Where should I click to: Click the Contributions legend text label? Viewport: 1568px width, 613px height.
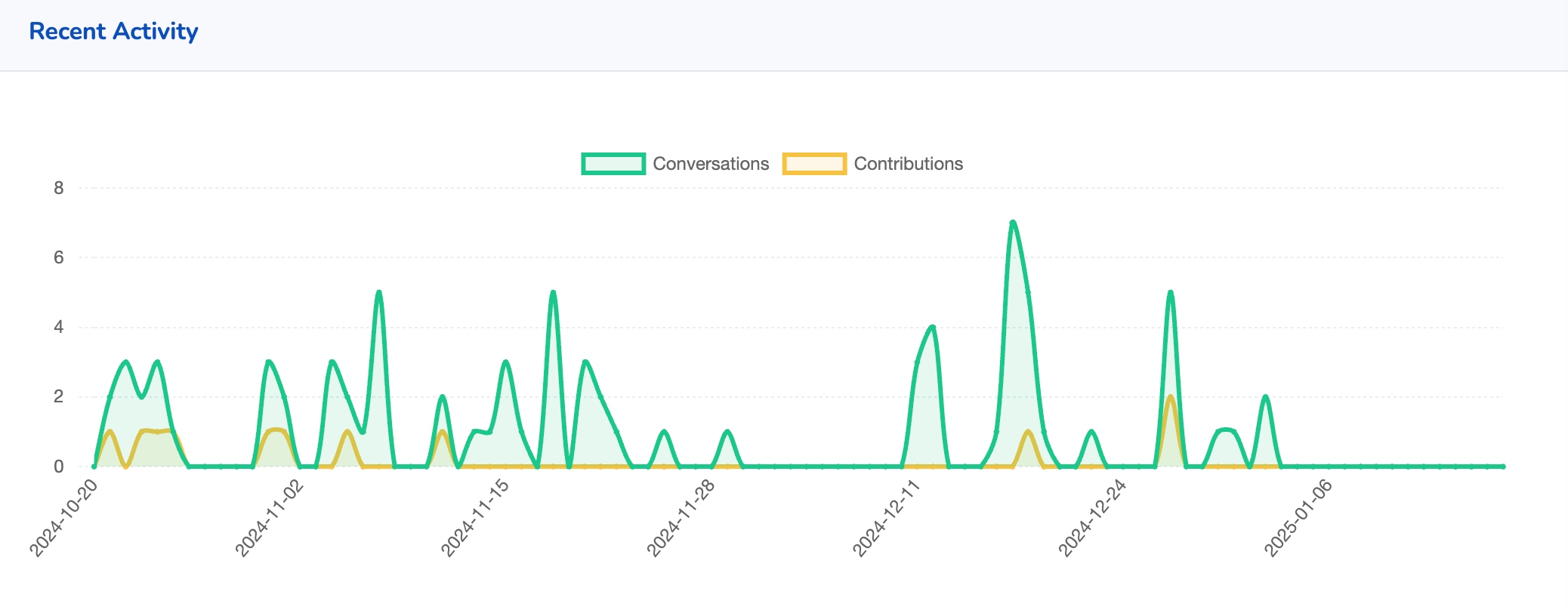tap(908, 164)
